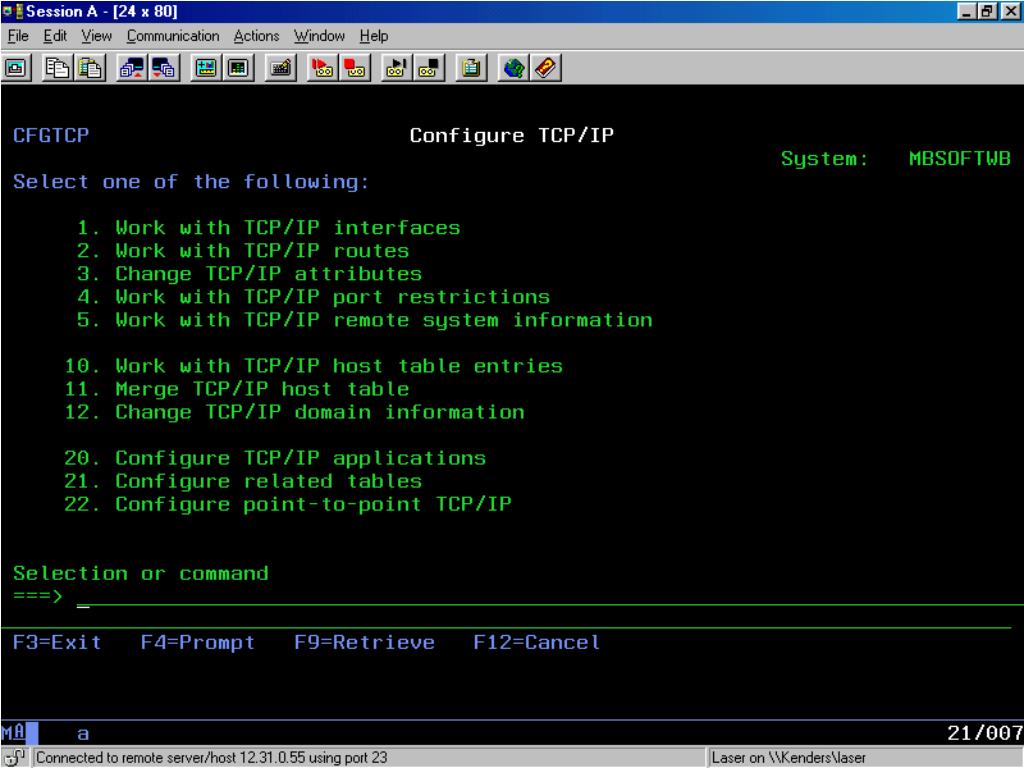Click option 11 Merge TCP/IP host table

click(236, 389)
